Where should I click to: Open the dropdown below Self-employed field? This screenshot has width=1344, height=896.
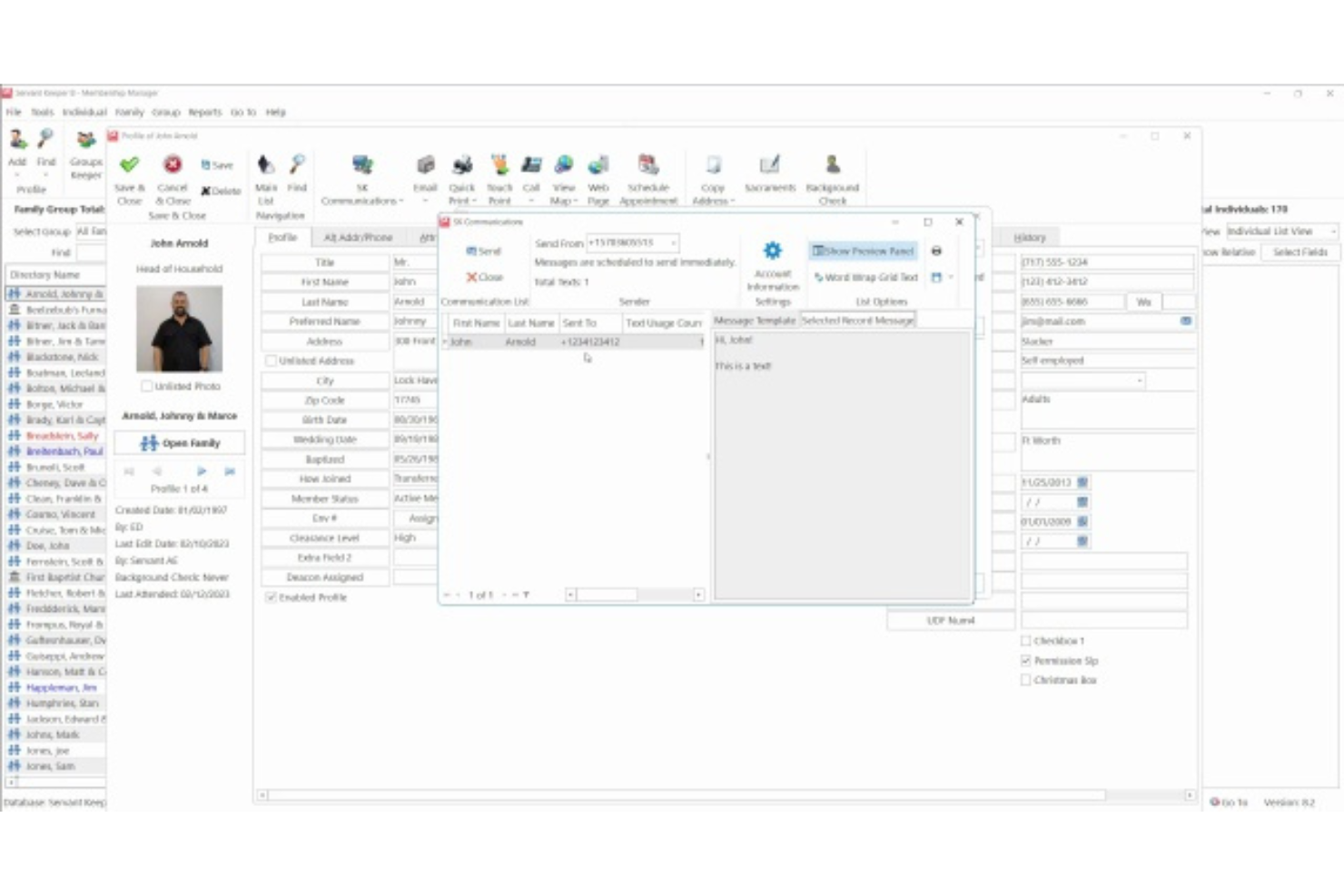pyautogui.click(x=1139, y=380)
